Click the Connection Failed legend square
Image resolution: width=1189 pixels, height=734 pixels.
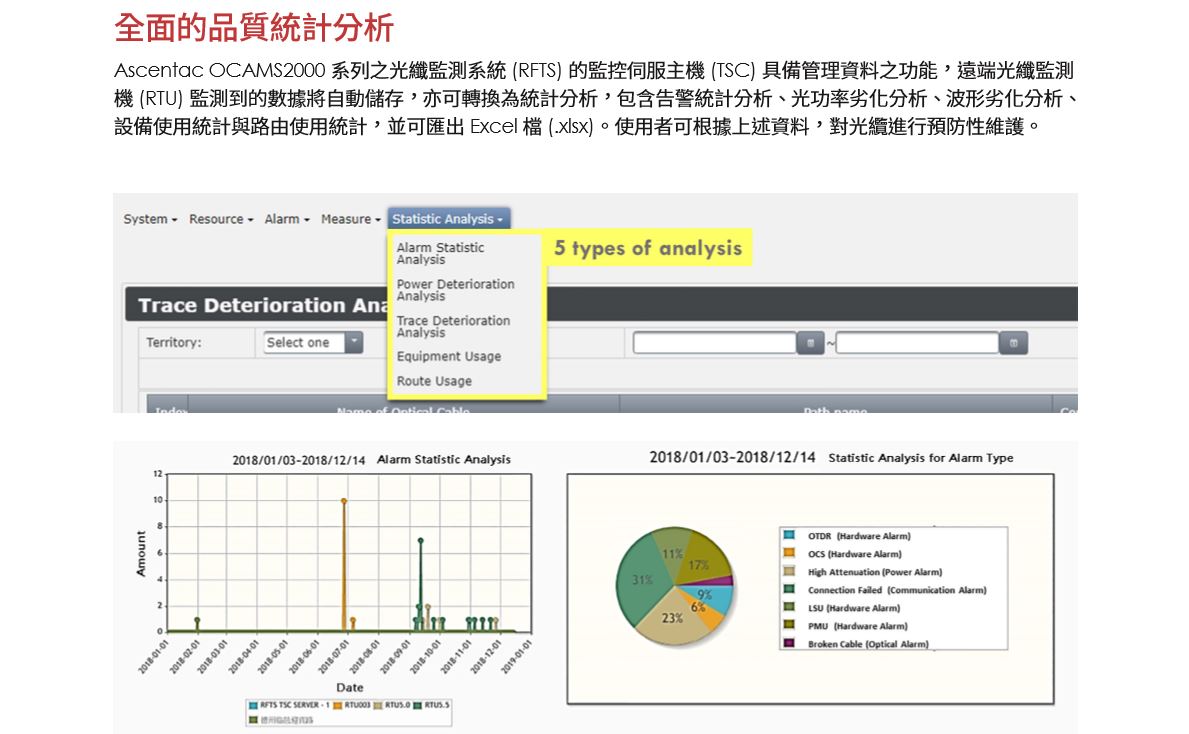click(789, 590)
